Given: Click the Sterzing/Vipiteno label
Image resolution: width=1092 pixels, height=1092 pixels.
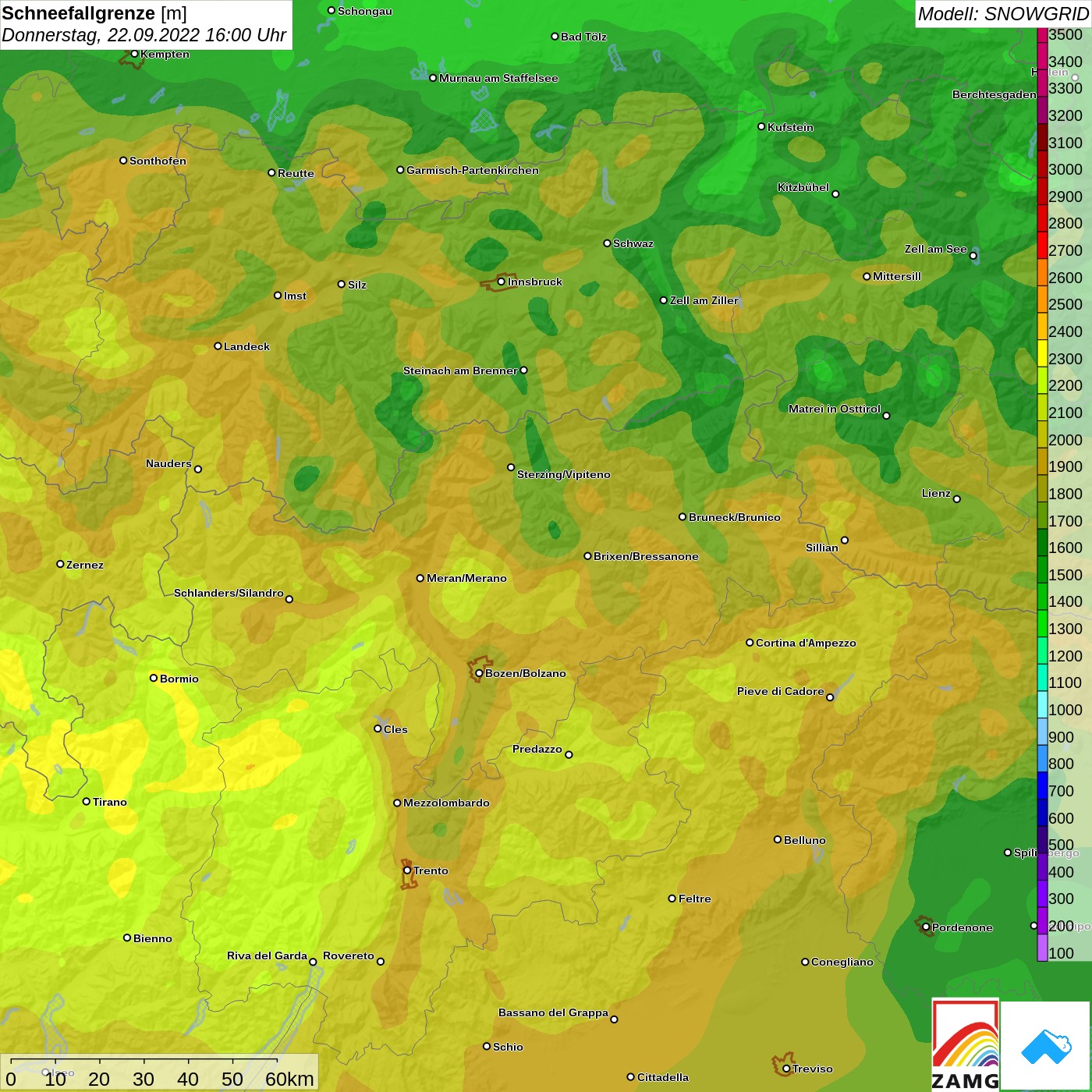Looking at the screenshot, I should click(564, 474).
